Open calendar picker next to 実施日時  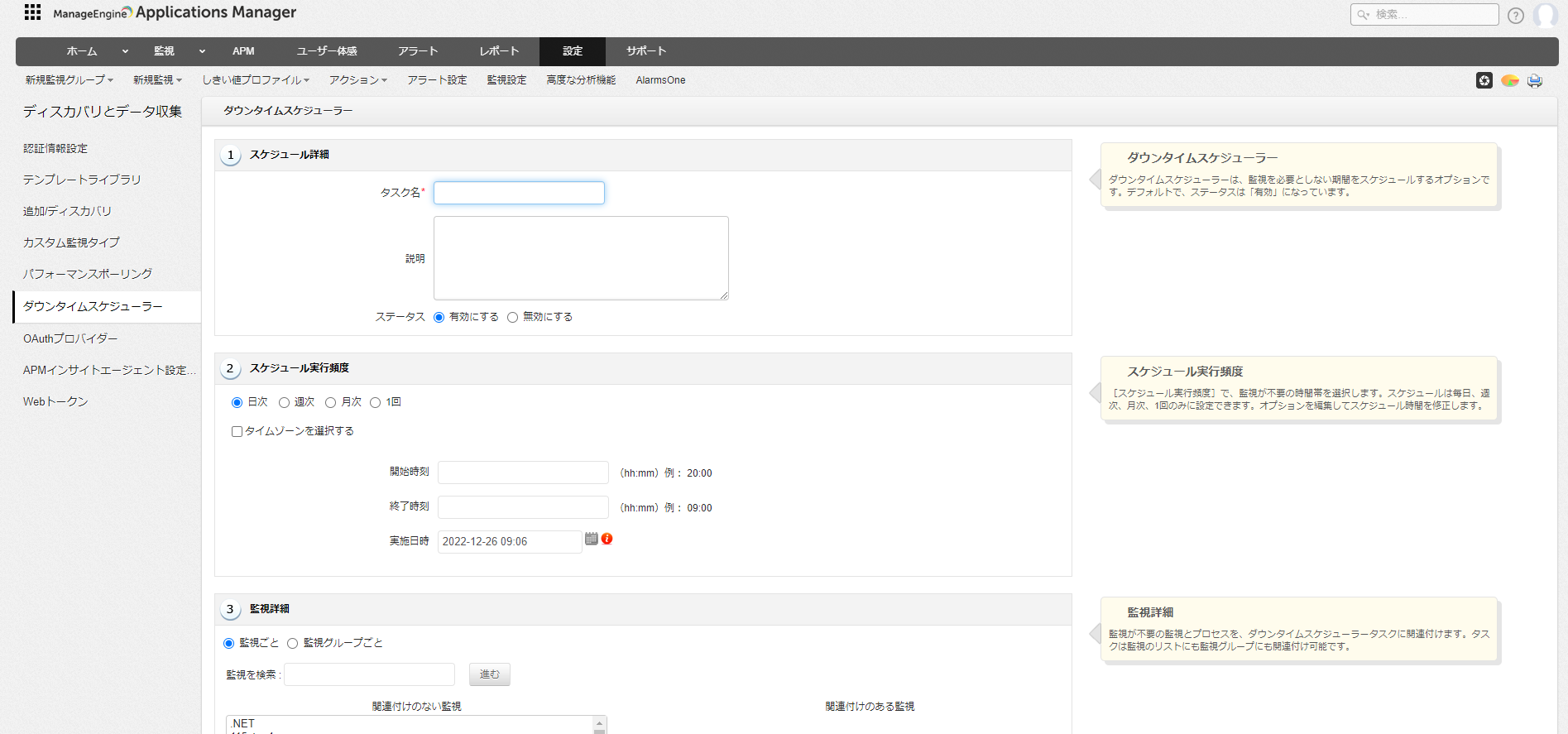[x=591, y=539]
